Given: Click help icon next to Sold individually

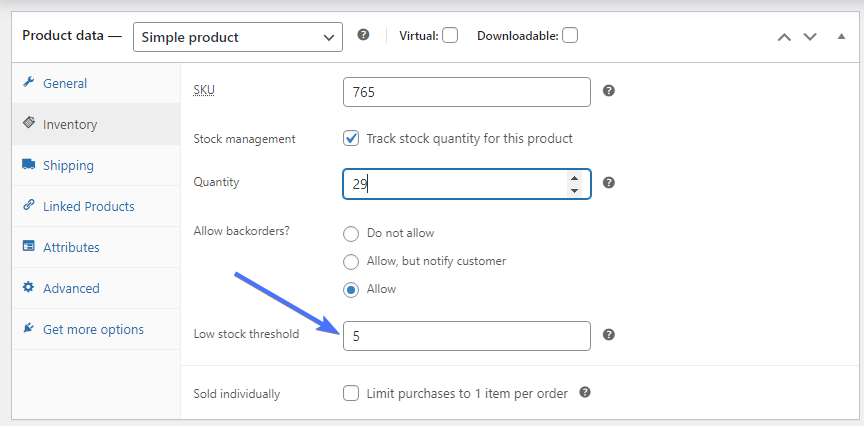Looking at the screenshot, I should (x=585, y=393).
